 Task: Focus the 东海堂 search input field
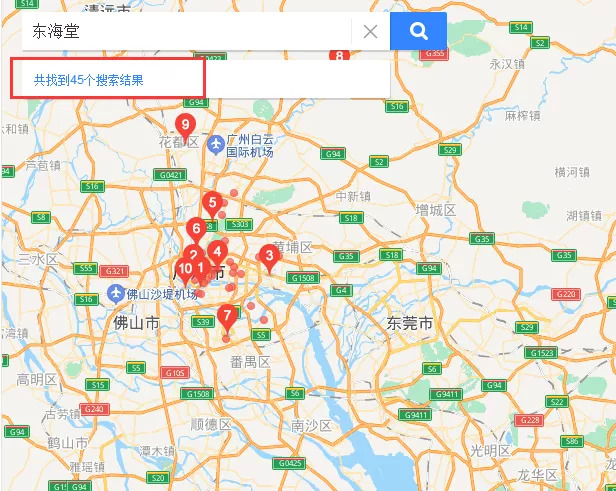click(x=187, y=31)
